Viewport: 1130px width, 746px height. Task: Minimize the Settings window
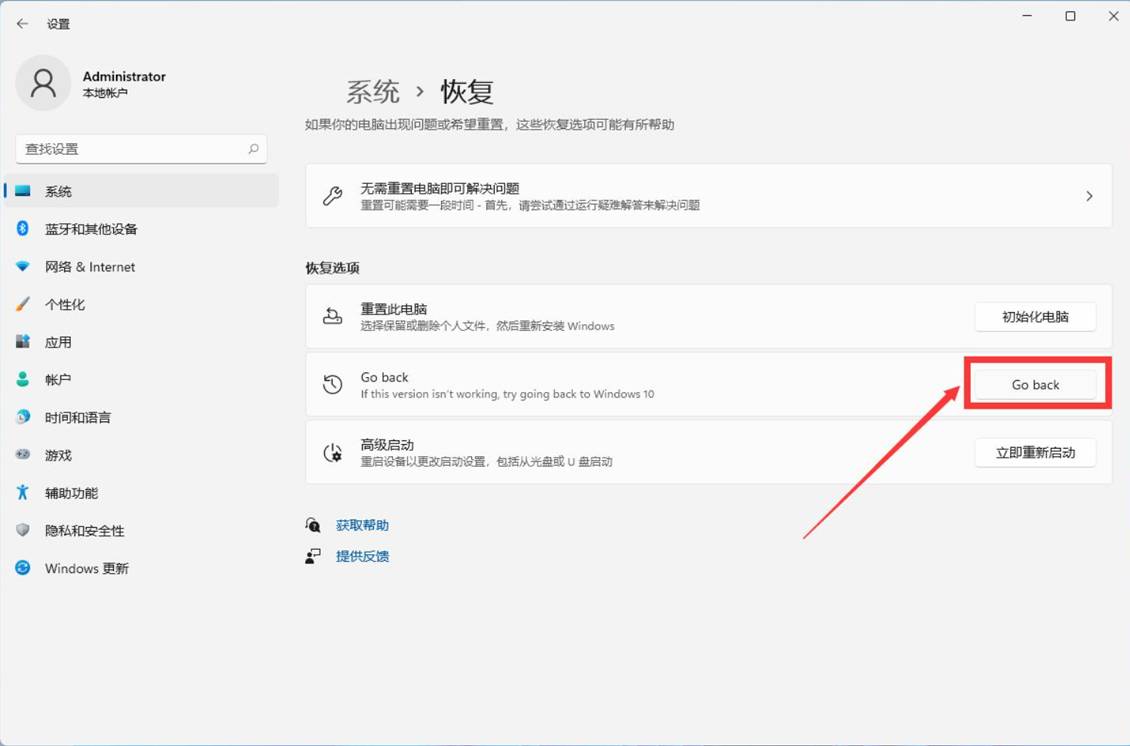pos(1028,16)
